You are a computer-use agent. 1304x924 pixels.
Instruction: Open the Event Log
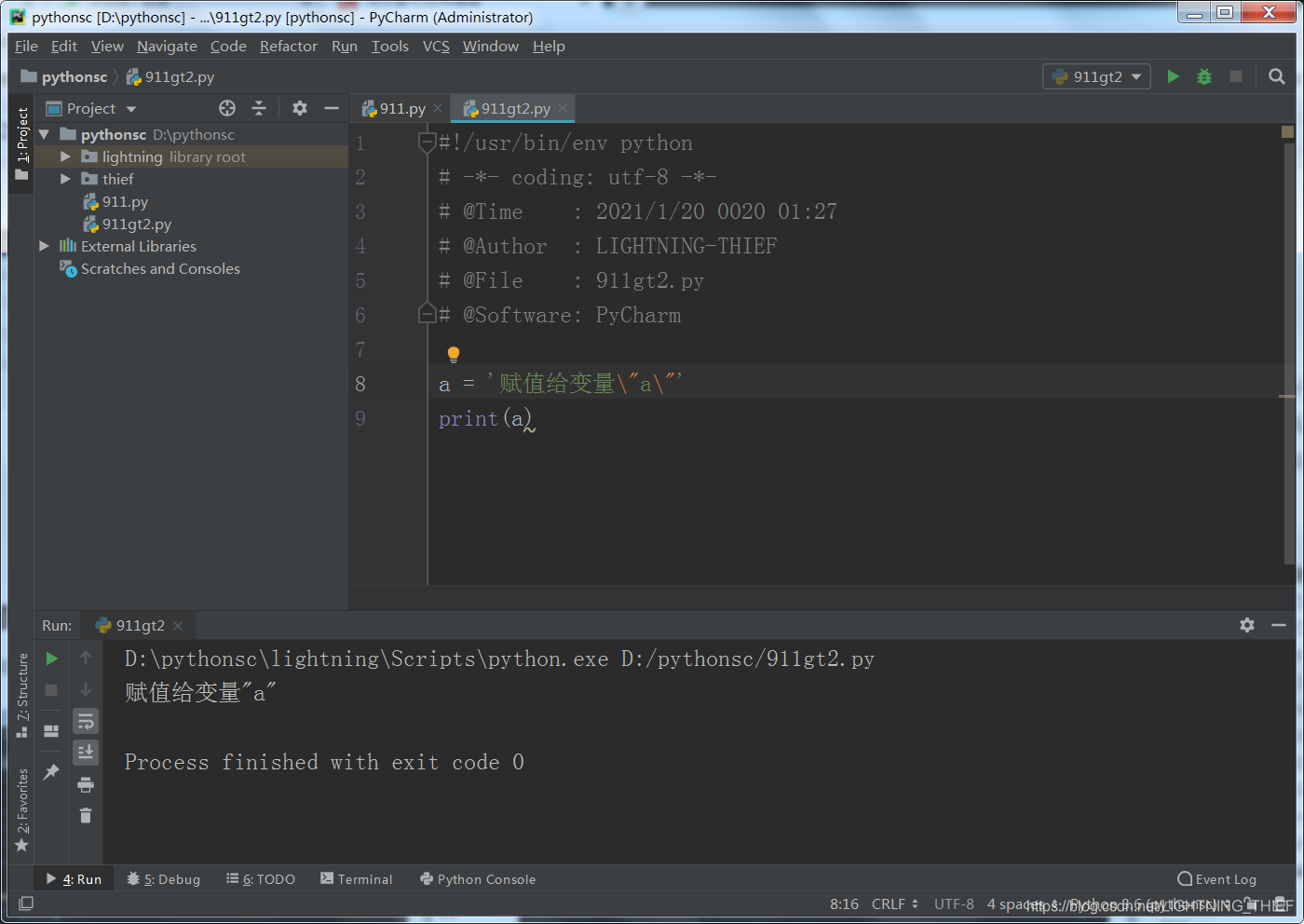click(x=1217, y=878)
